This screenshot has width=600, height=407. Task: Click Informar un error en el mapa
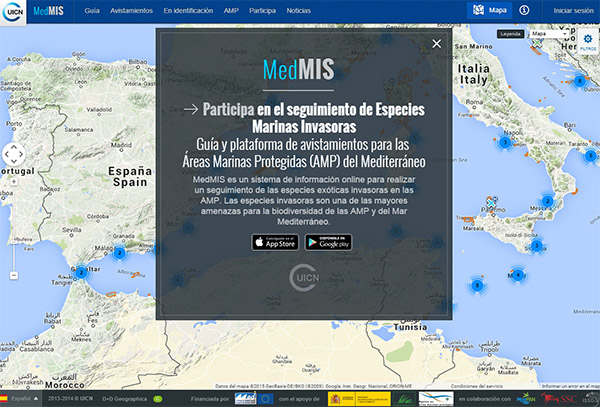coord(571,386)
